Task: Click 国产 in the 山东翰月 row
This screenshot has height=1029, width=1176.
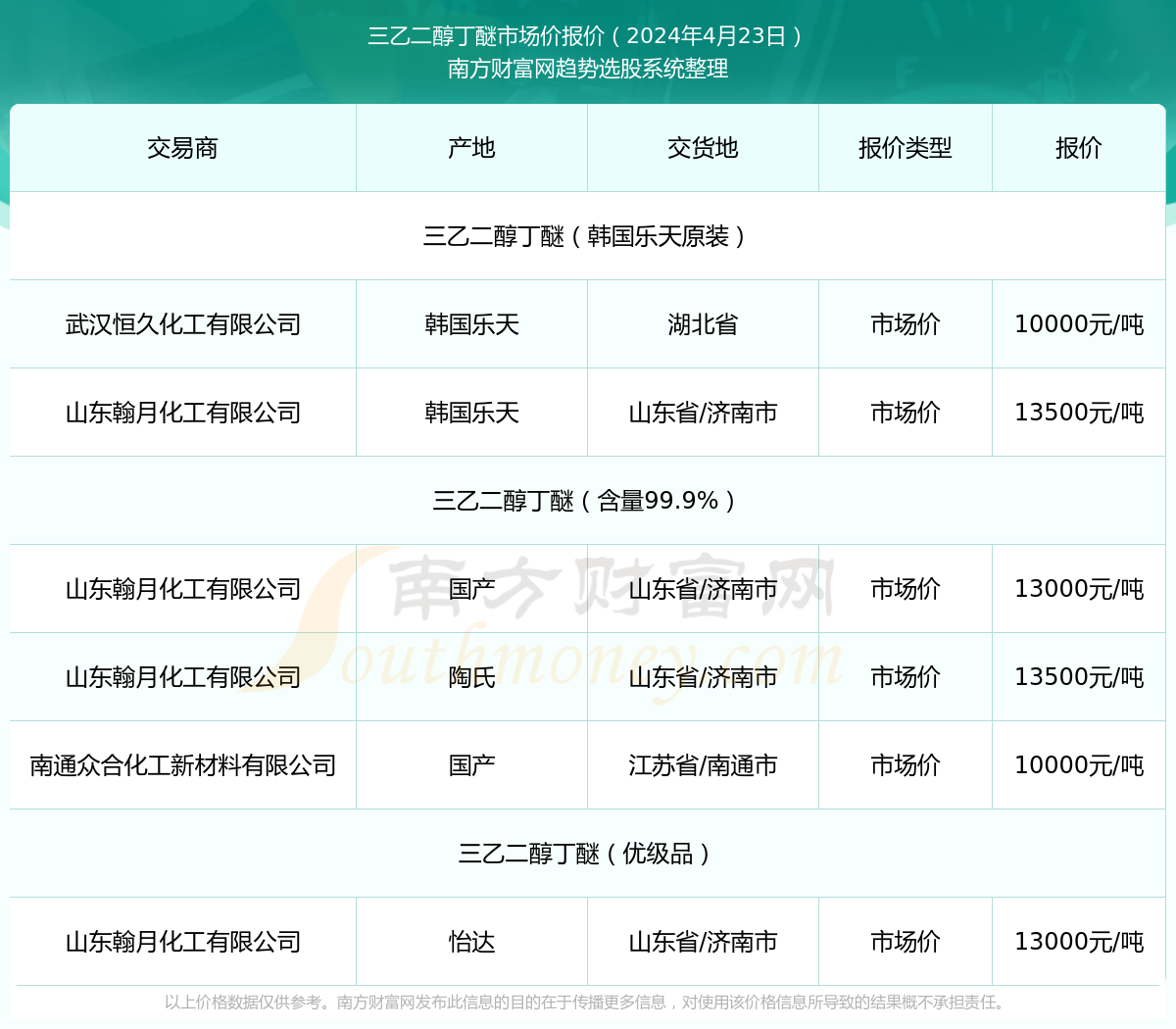Action: [471, 589]
